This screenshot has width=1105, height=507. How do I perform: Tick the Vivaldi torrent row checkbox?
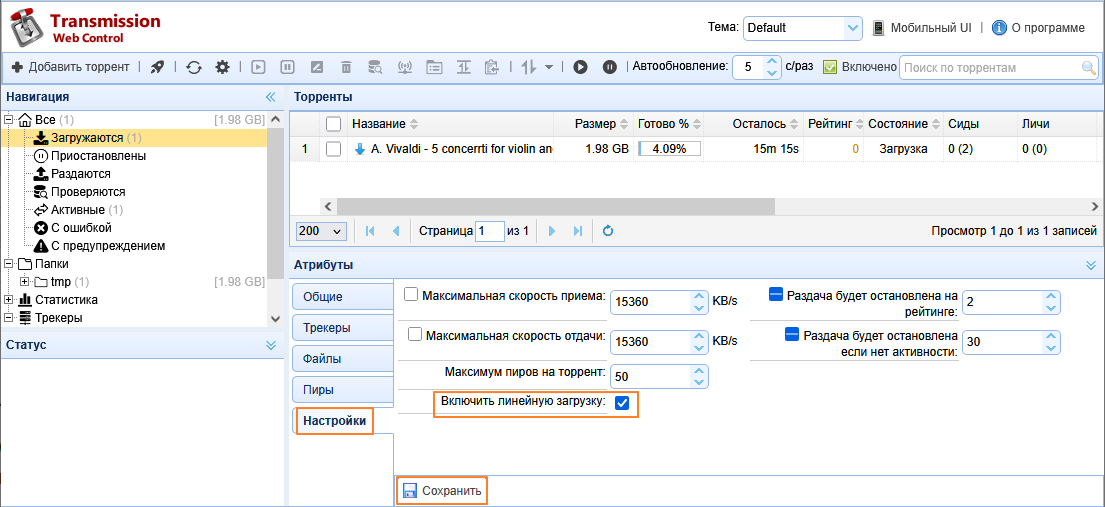coord(334,149)
